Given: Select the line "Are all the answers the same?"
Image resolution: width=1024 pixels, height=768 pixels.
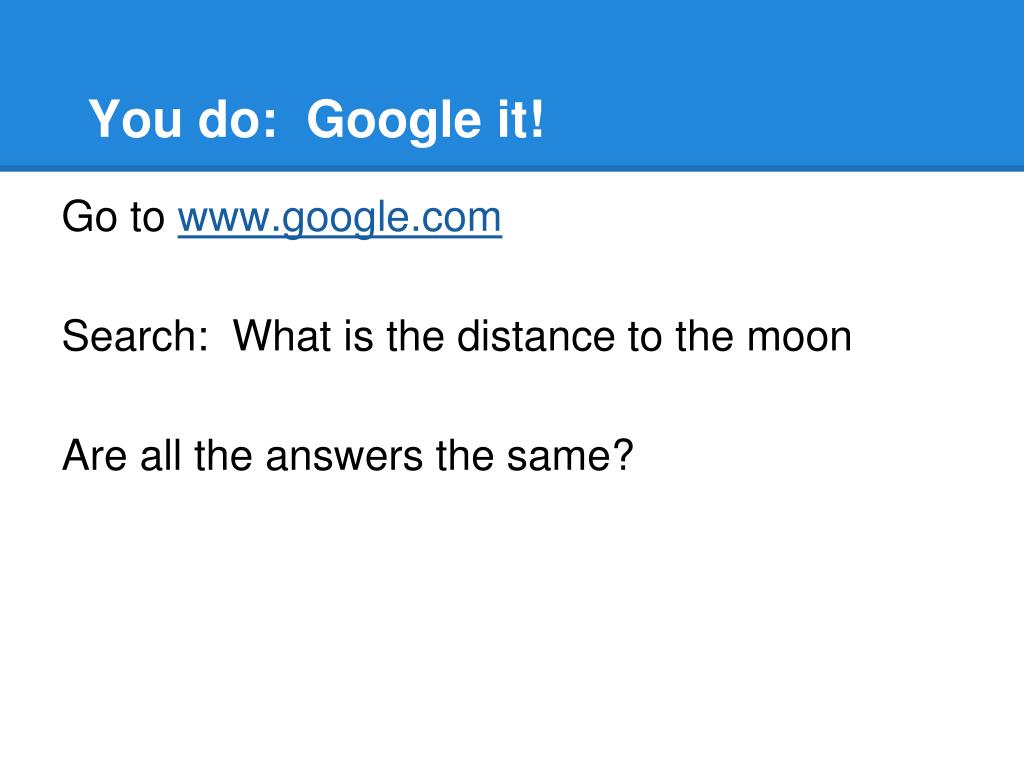Looking at the screenshot, I should (348, 455).
